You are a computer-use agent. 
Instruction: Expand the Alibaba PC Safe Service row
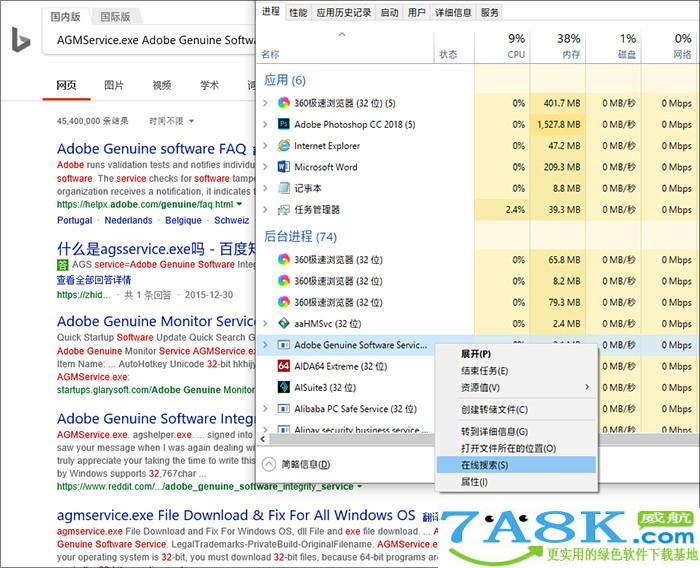click(266, 409)
